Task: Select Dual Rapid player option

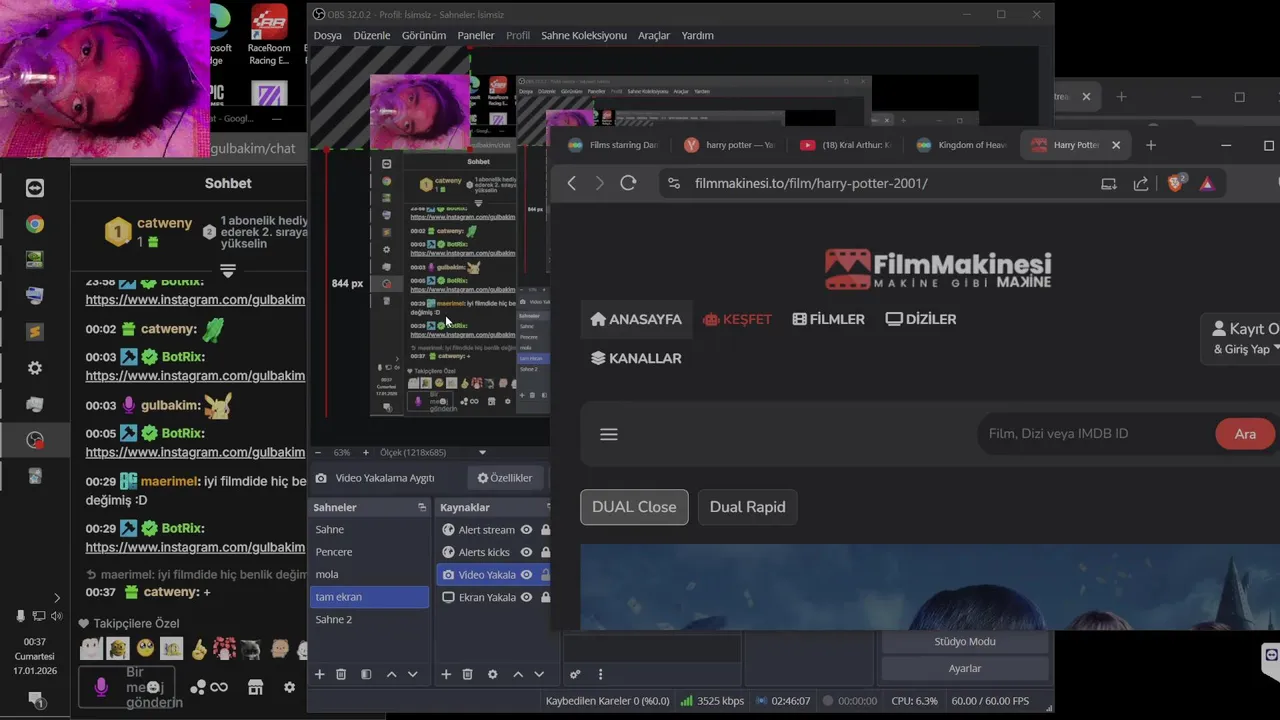Action: pyautogui.click(x=747, y=507)
